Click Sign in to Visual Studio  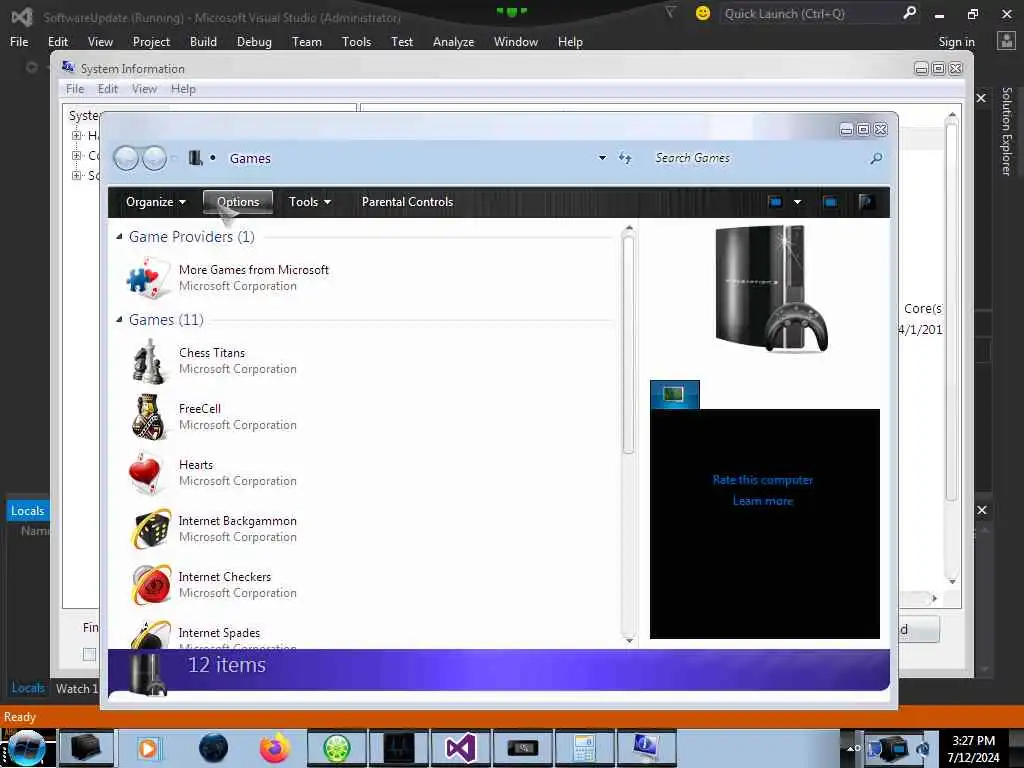pos(957,42)
